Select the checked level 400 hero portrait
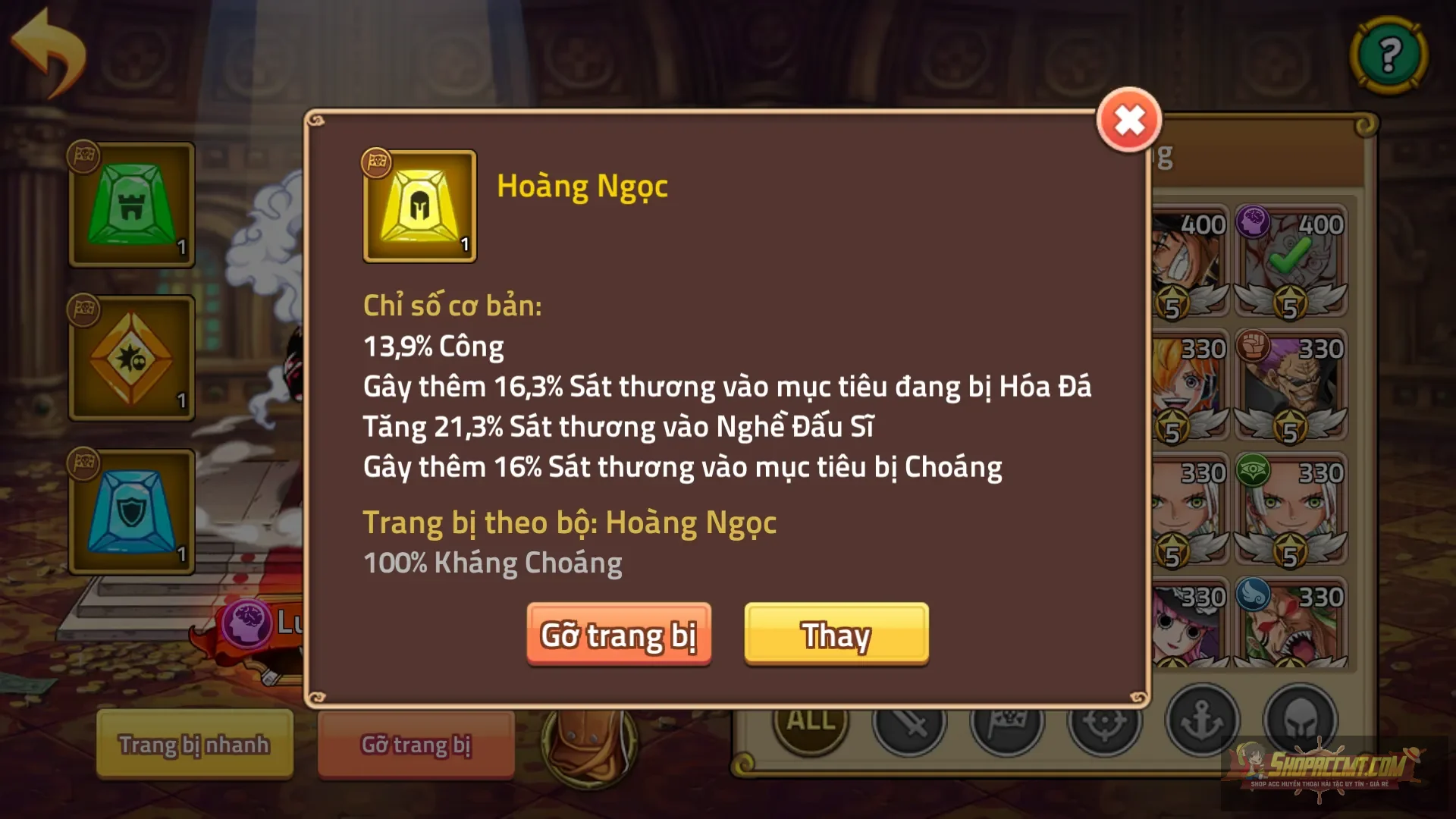1456x819 pixels. (x=1291, y=261)
